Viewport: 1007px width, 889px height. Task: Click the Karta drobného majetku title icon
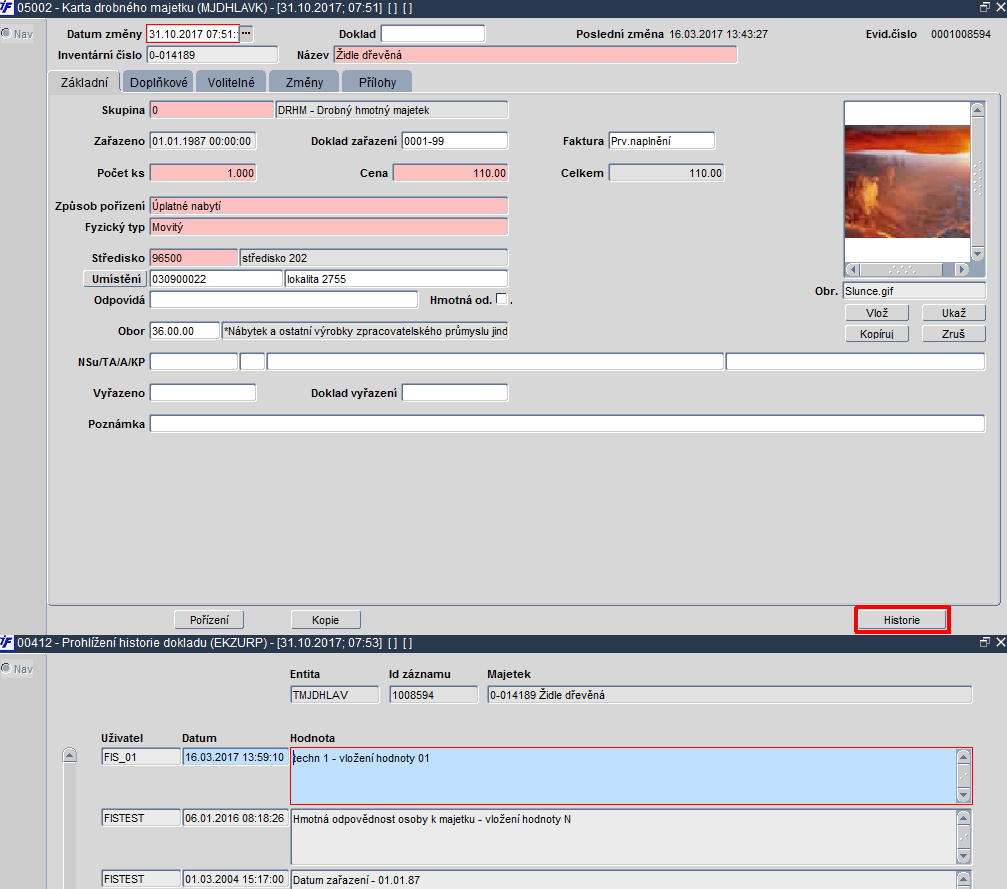[x=7, y=8]
